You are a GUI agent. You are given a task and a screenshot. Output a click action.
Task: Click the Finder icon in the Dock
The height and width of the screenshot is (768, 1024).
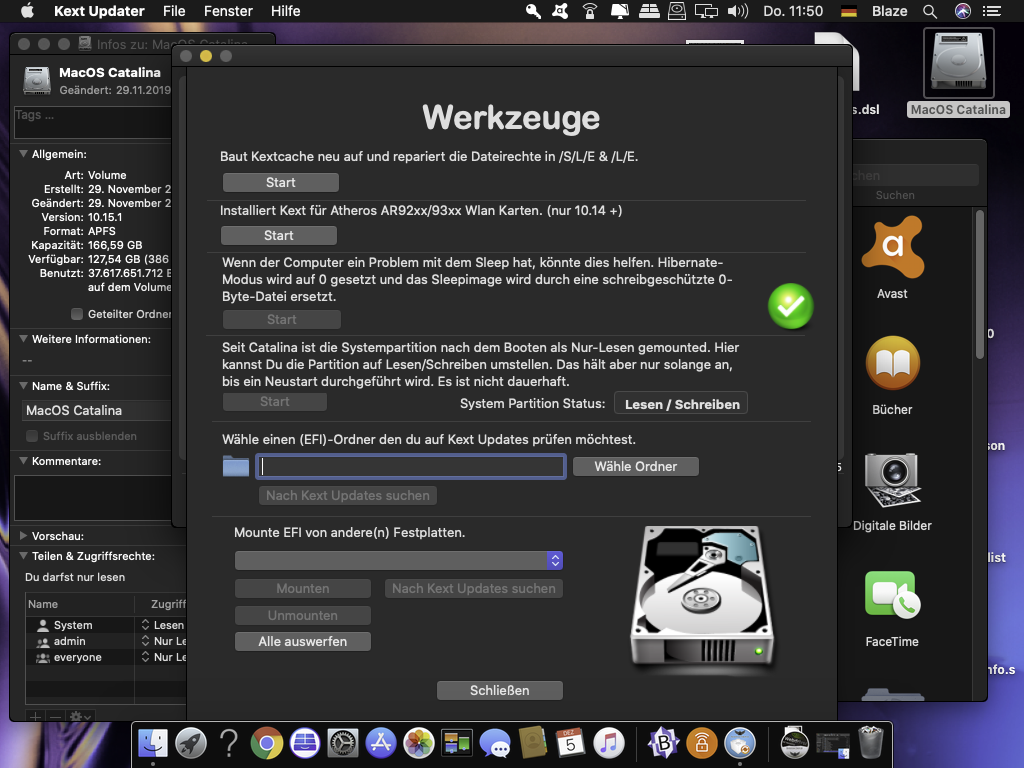click(153, 743)
